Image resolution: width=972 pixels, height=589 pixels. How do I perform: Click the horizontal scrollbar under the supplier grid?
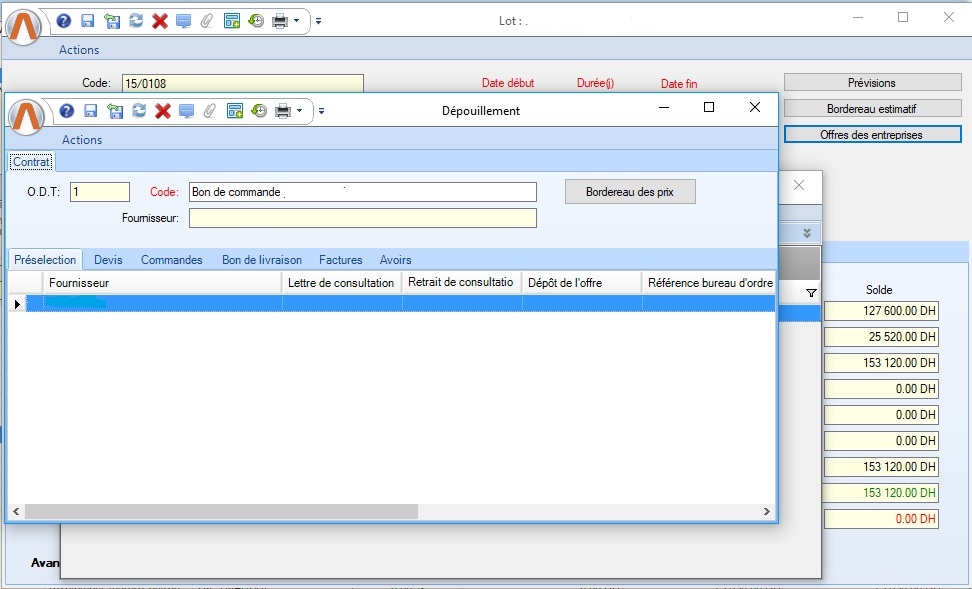[220, 511]
